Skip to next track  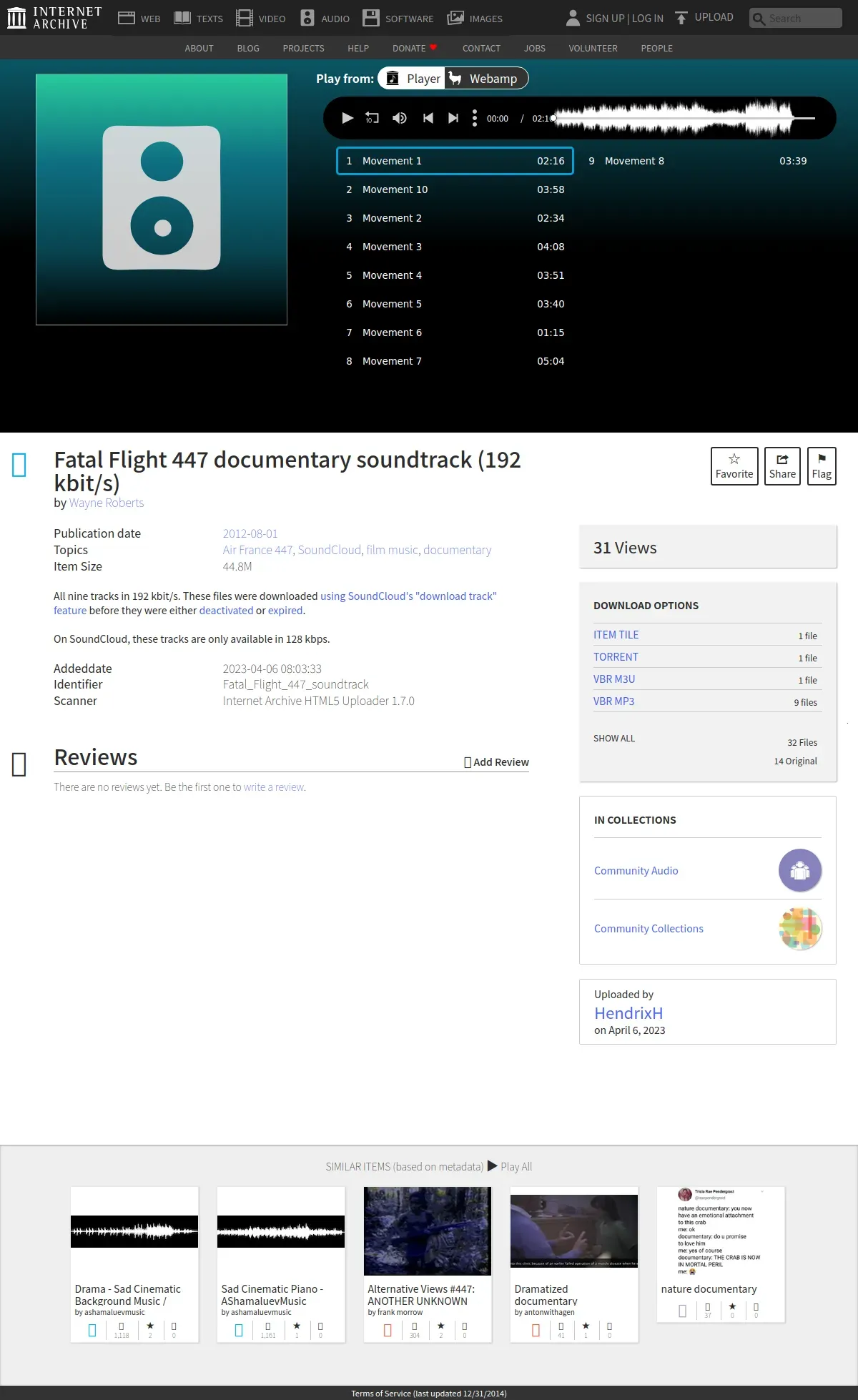tap(453, 118)
